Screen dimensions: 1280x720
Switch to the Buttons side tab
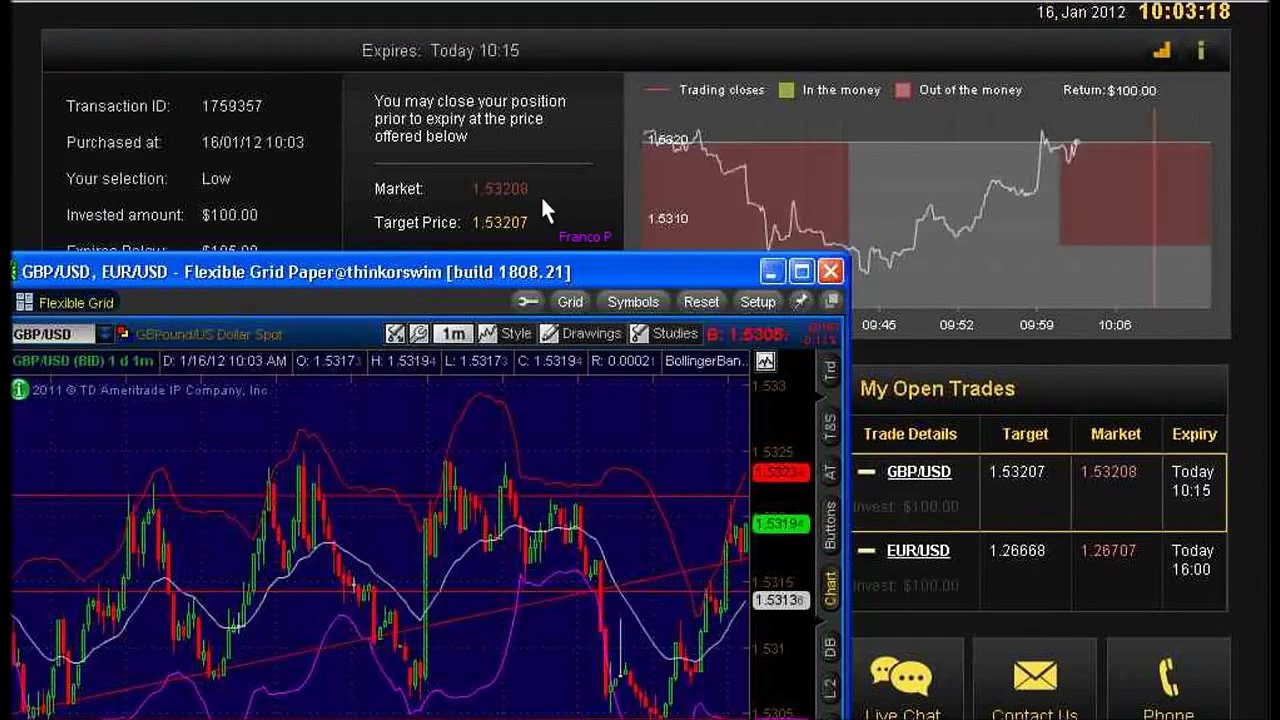[830, 526]
